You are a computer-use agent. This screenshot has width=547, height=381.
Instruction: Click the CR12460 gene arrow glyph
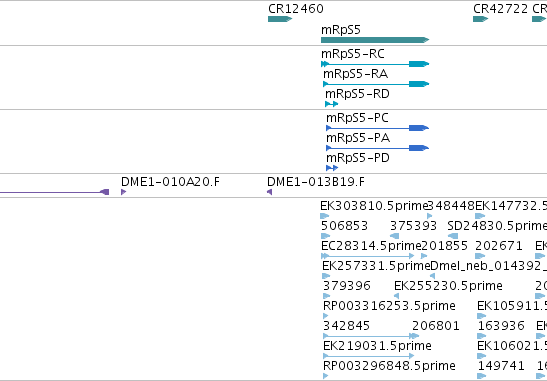(x=280, y=19)
